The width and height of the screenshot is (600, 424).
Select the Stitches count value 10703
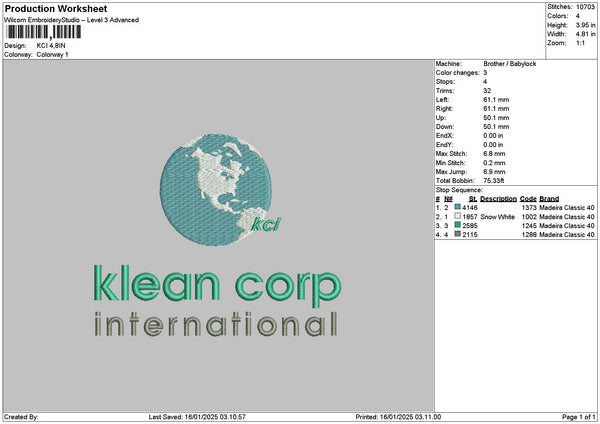[585, 7]
